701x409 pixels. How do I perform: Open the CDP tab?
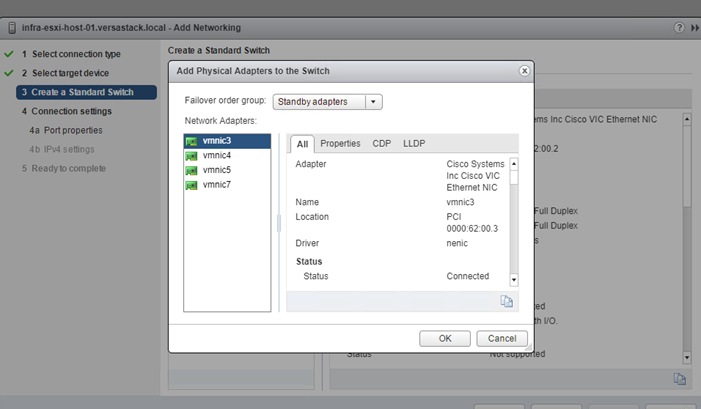pos(381,143)
